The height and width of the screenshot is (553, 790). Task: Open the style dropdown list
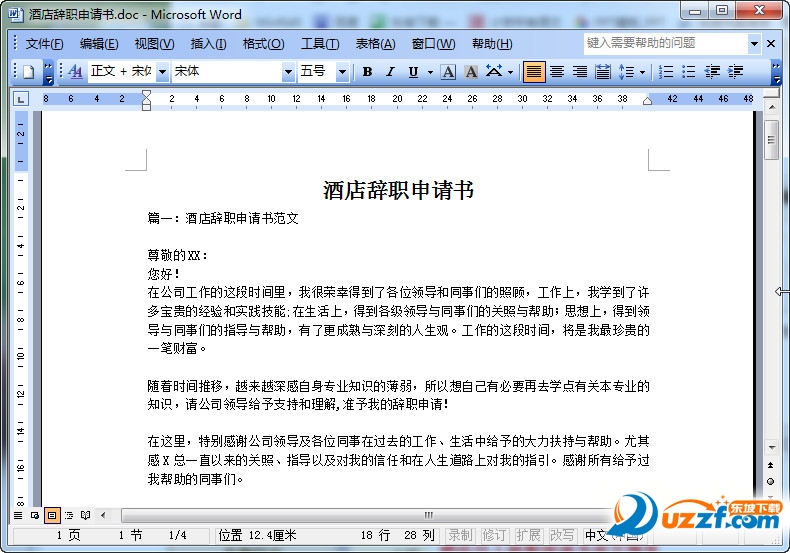click(162, 72)
